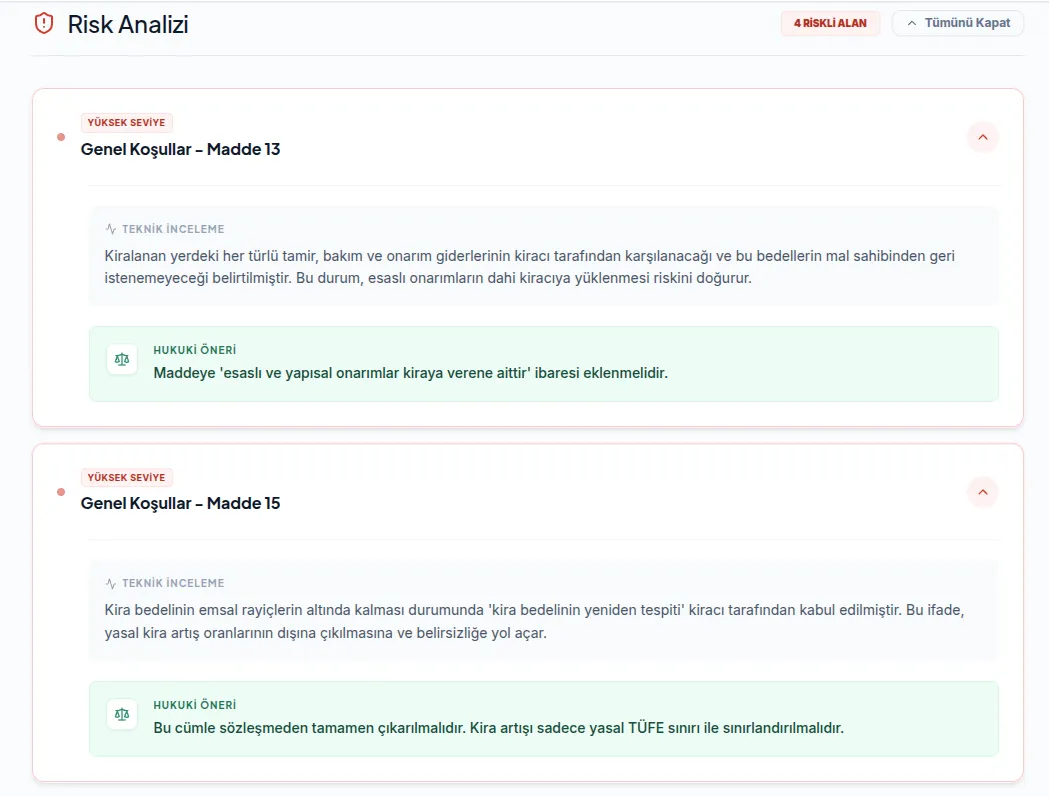Collapse the Madde 15 card with its chevron

pos(983,491)
